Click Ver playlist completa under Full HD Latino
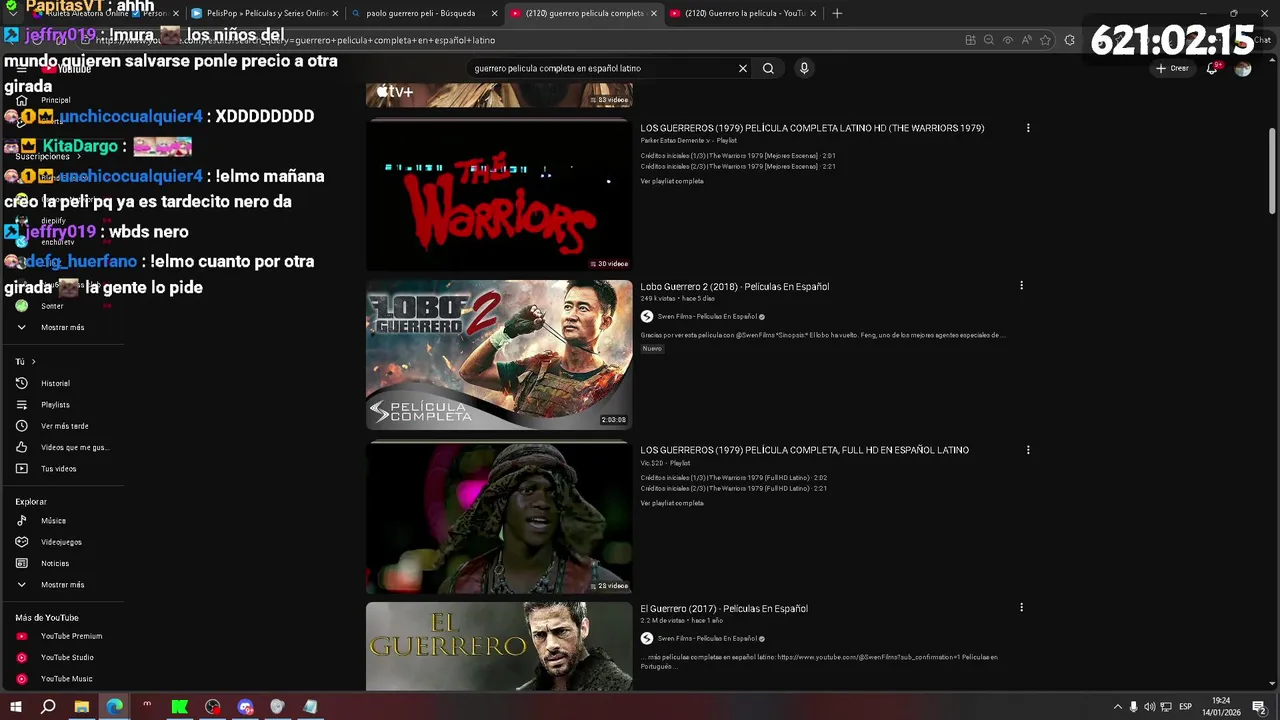Image resolution: width=1280 pixels, height=720 pixels. [x=672, y=503]
